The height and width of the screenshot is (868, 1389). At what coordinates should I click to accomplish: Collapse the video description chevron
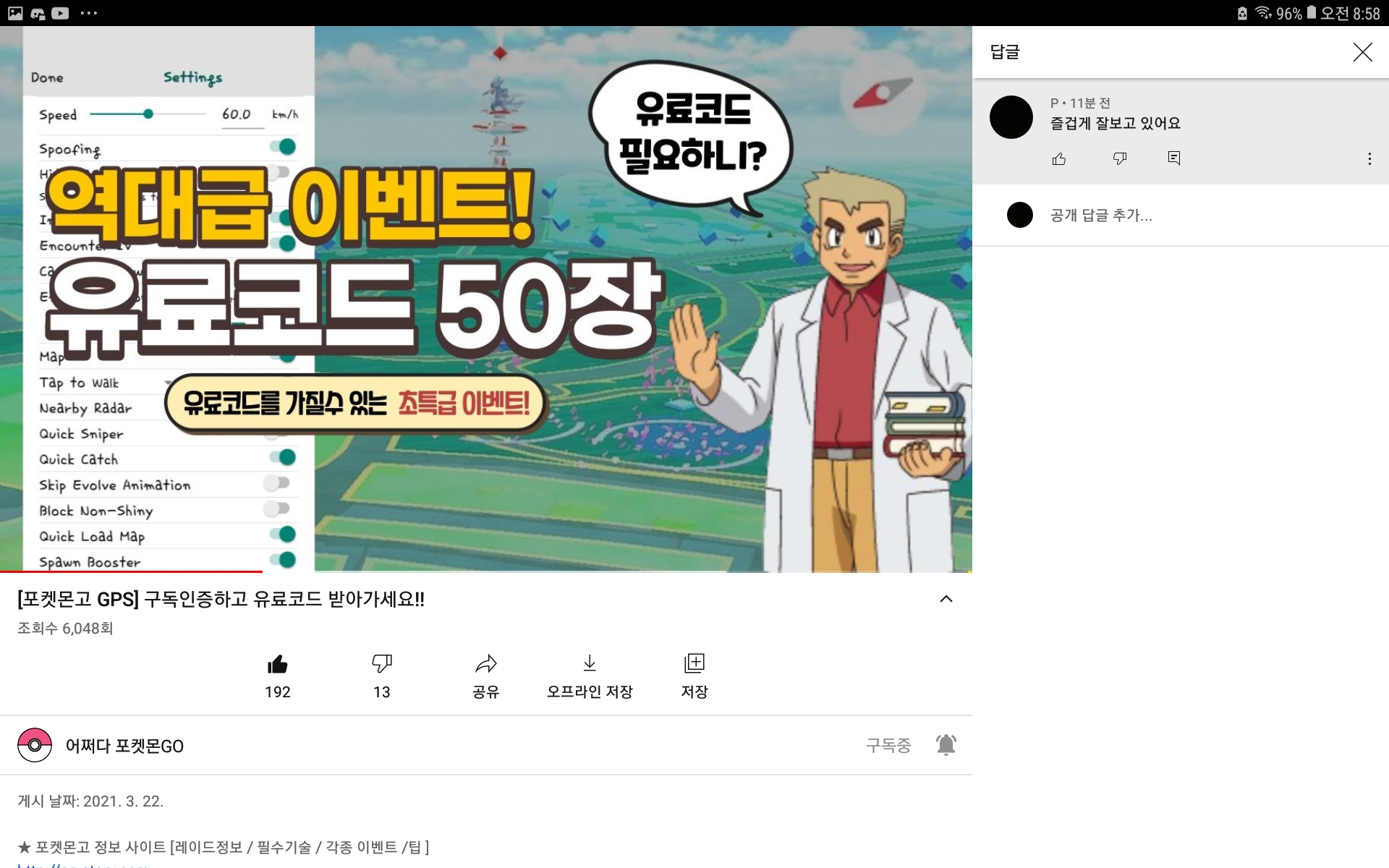pos(946,599)
